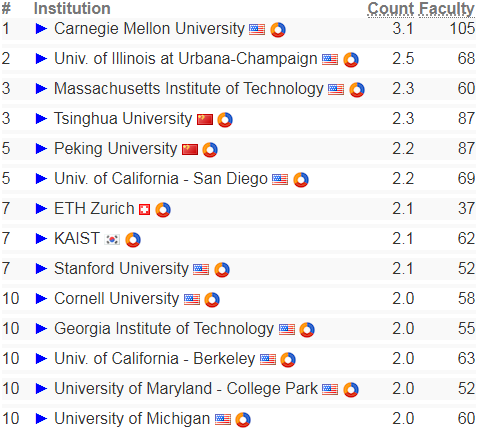Click the pie chart for Univ. of California - Berkeley
Viewport: 486px width, 429px height.
point(288,360)
